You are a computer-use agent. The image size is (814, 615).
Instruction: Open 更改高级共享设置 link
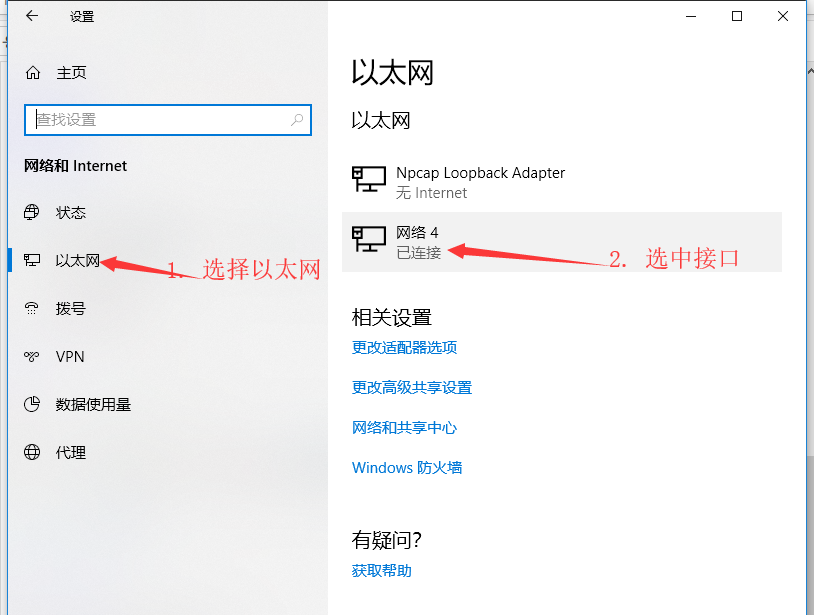pos(411,388)
